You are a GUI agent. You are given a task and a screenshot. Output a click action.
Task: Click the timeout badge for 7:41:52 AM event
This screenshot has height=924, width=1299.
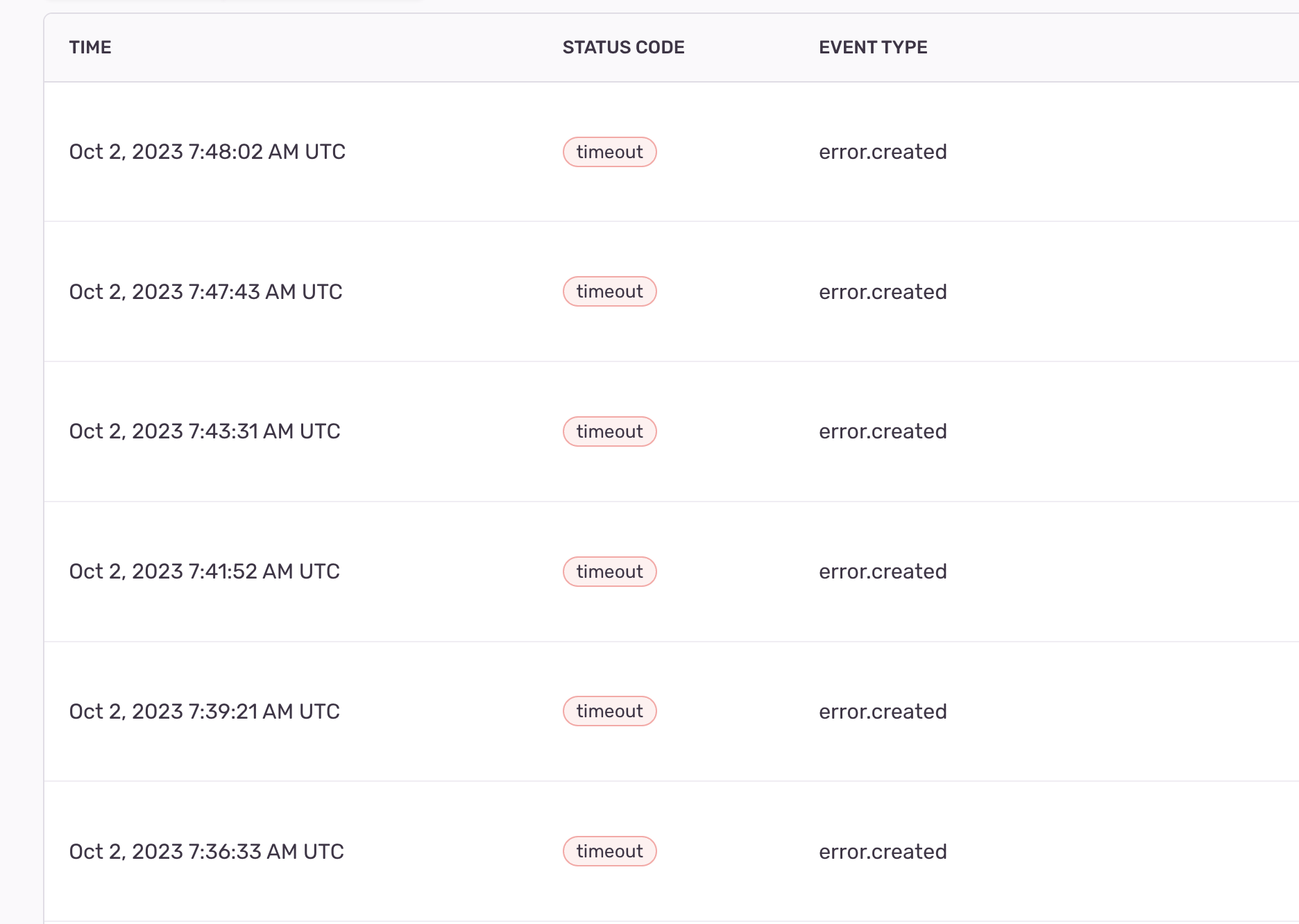pos(609,571)
